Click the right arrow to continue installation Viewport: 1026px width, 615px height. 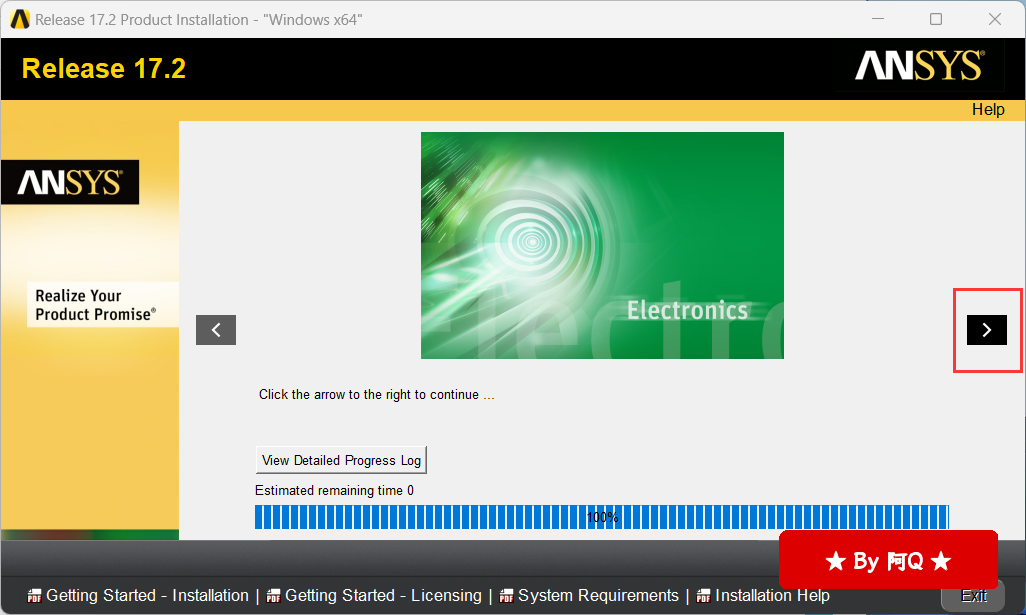point(986,330)
